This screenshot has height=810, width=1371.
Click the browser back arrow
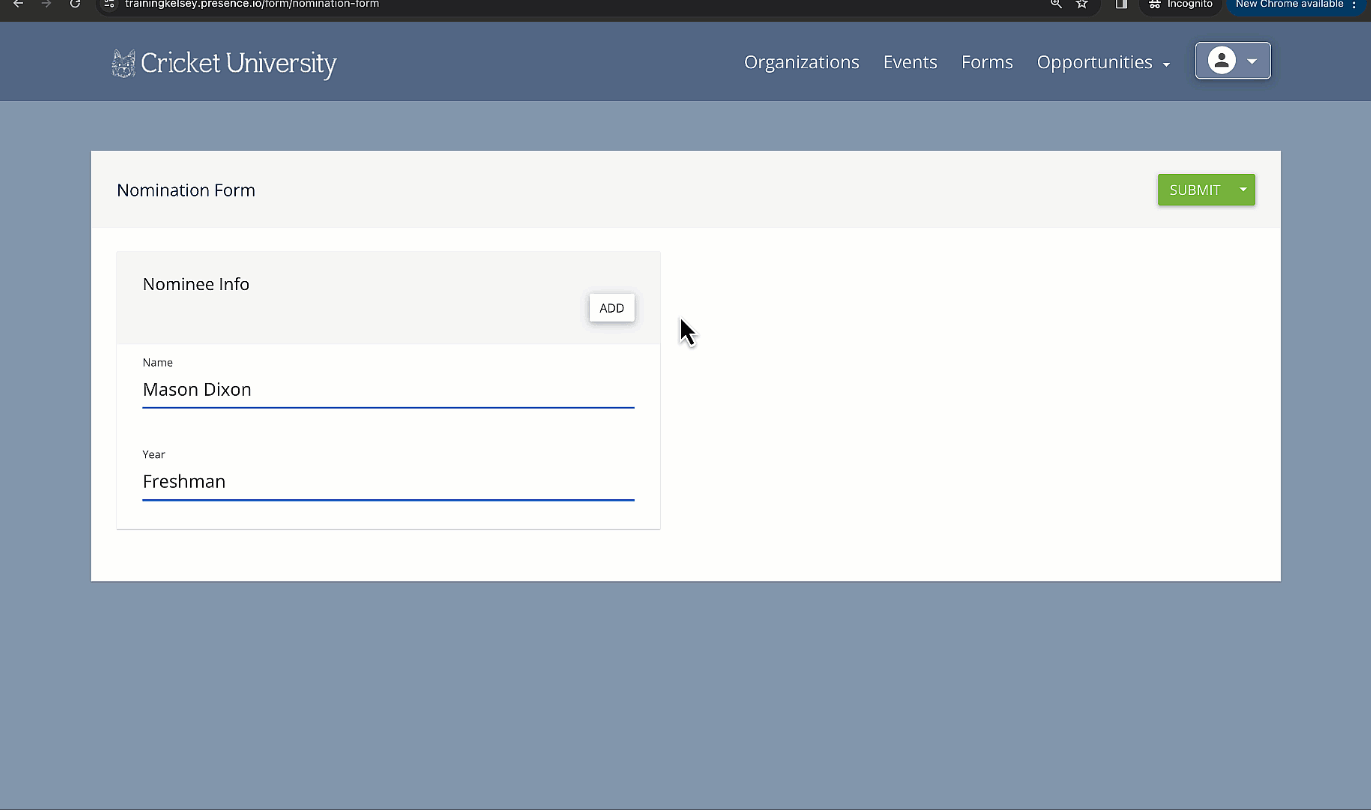pyautogui.click(x=17, y=4)
